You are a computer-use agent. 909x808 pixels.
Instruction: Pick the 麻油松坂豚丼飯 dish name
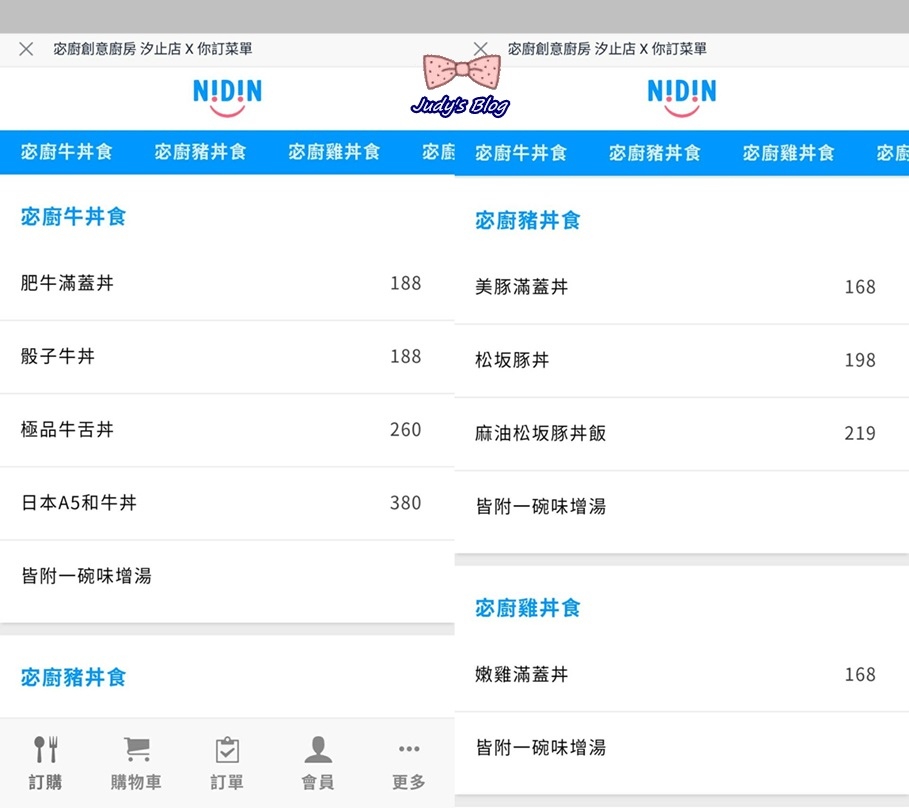[x=541, y=433]
